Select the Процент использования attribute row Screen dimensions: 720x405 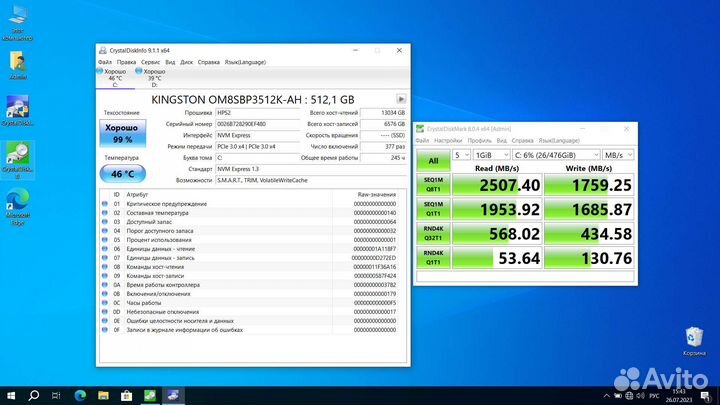(x=250, y=240)
